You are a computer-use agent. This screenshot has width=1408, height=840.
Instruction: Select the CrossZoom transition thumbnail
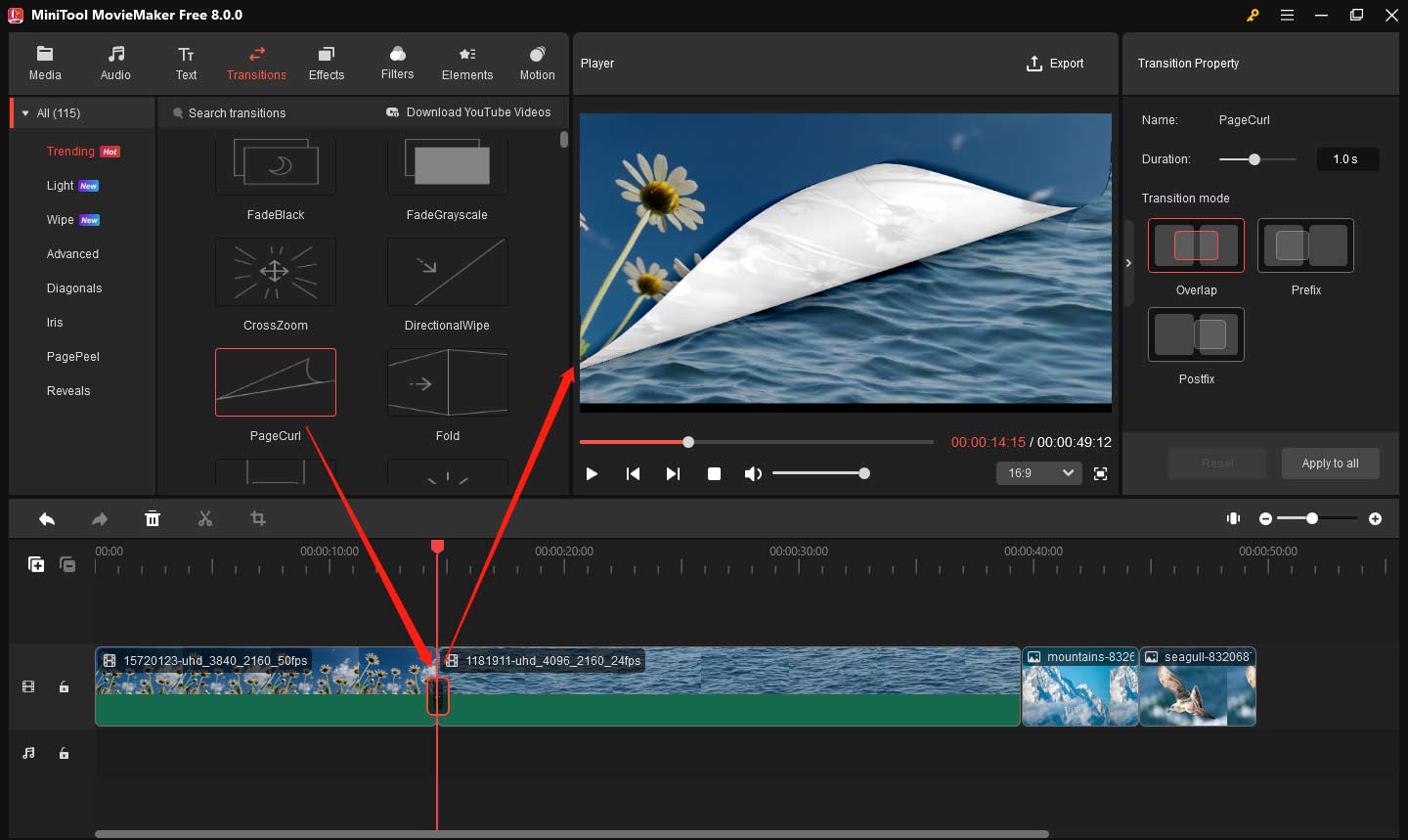[x=276, y=272]
